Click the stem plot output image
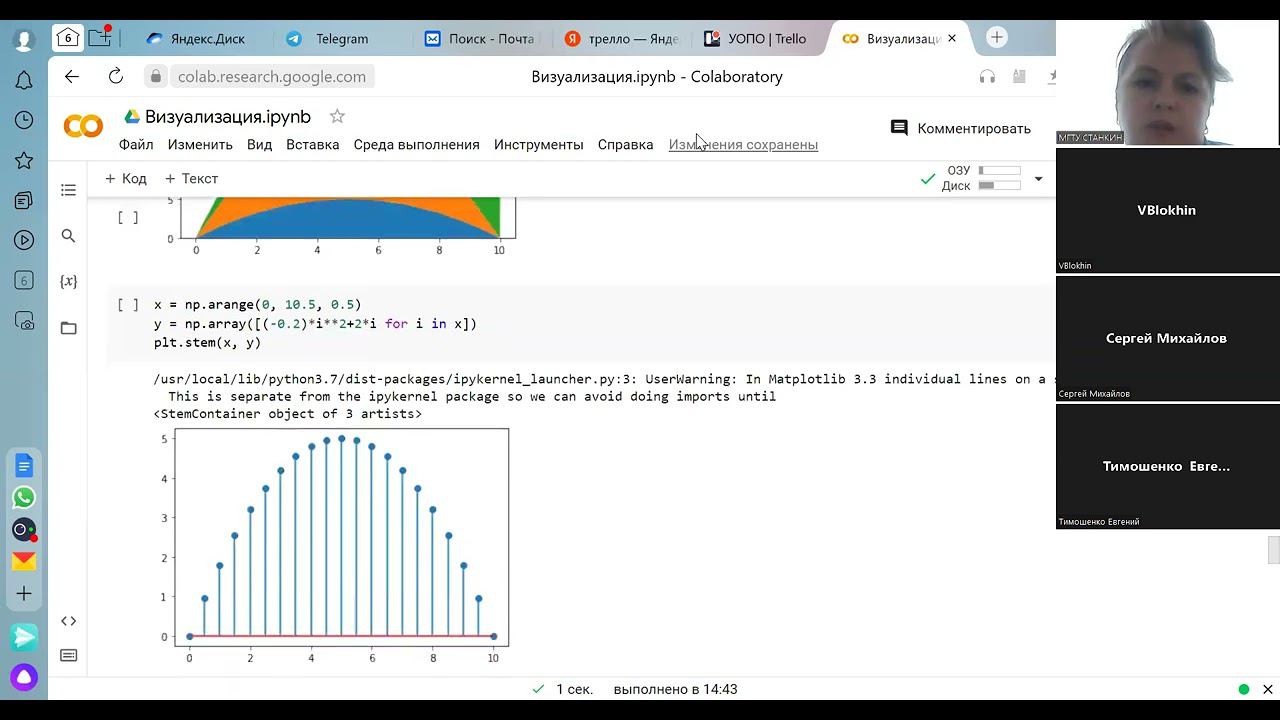 pyautogui.click(x=337, y=545)
